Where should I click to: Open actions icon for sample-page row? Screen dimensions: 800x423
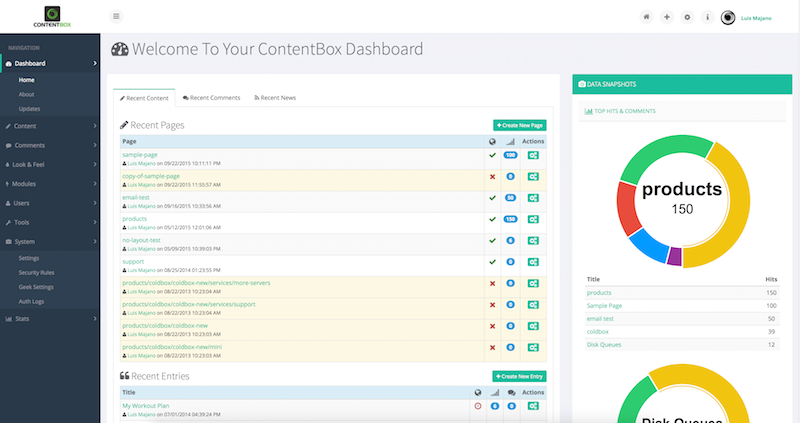coord(534,156)
